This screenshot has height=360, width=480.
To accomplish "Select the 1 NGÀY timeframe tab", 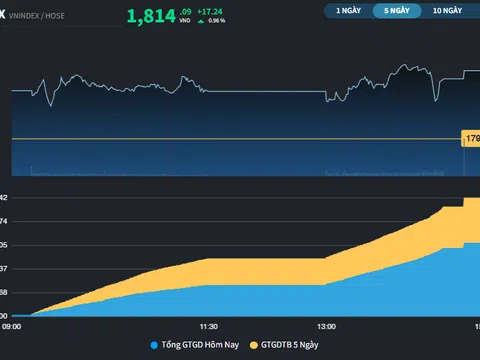I will pos(348,11).
